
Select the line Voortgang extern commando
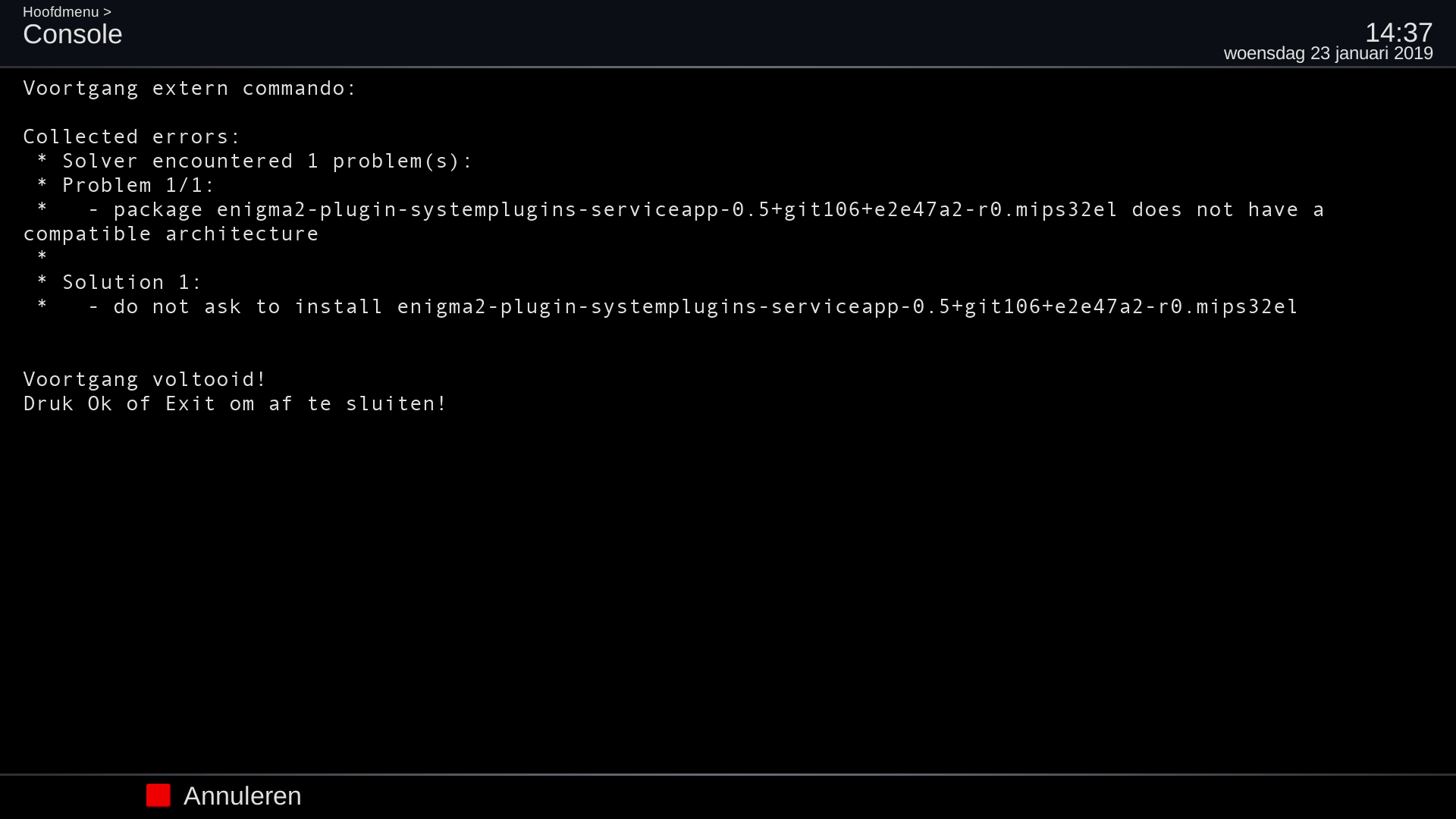tap(190, 88)
